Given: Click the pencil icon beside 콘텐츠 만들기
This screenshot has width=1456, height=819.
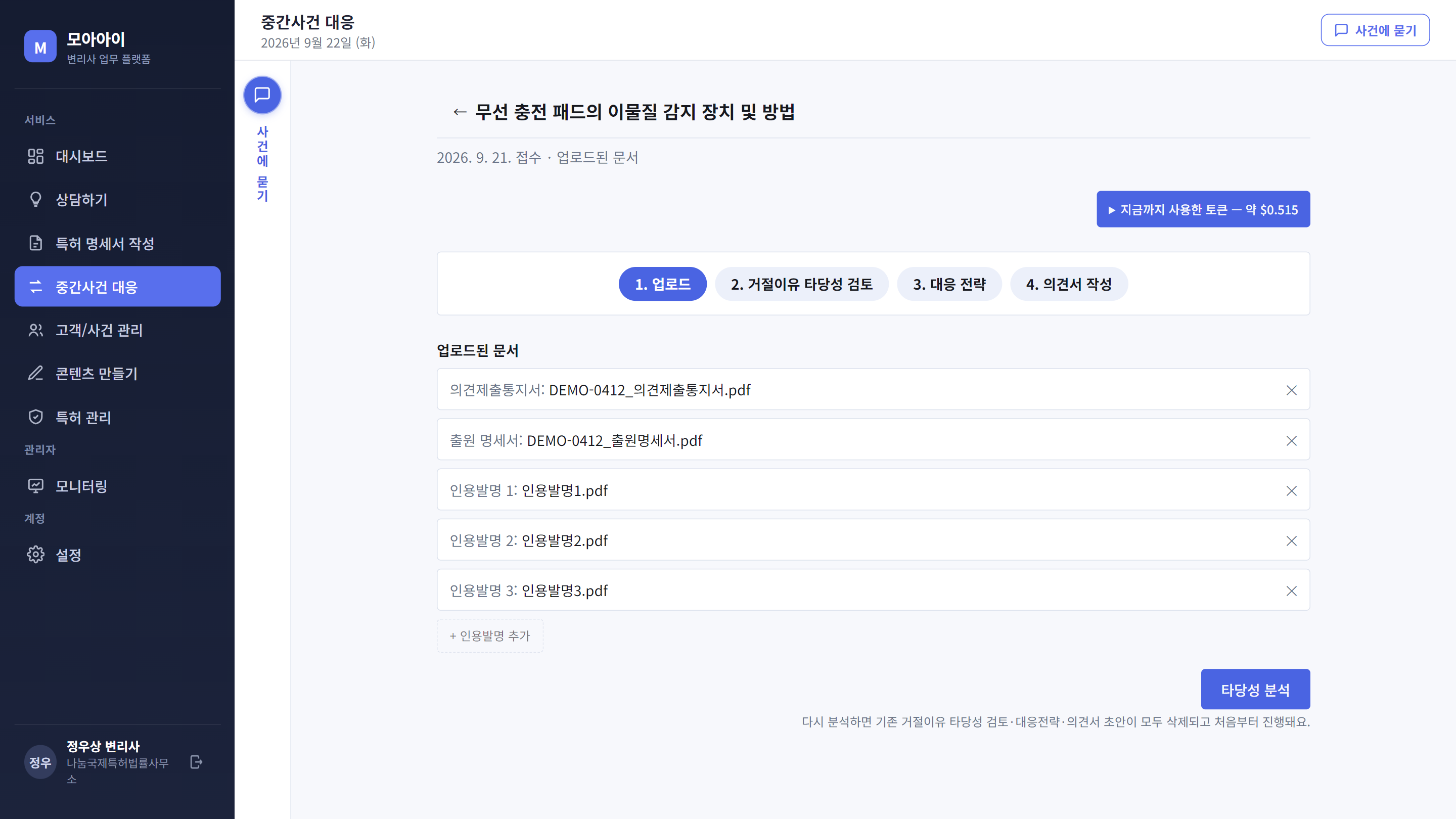Looking at the screenshot, I should pyautogui.click(x=35, y=374).
